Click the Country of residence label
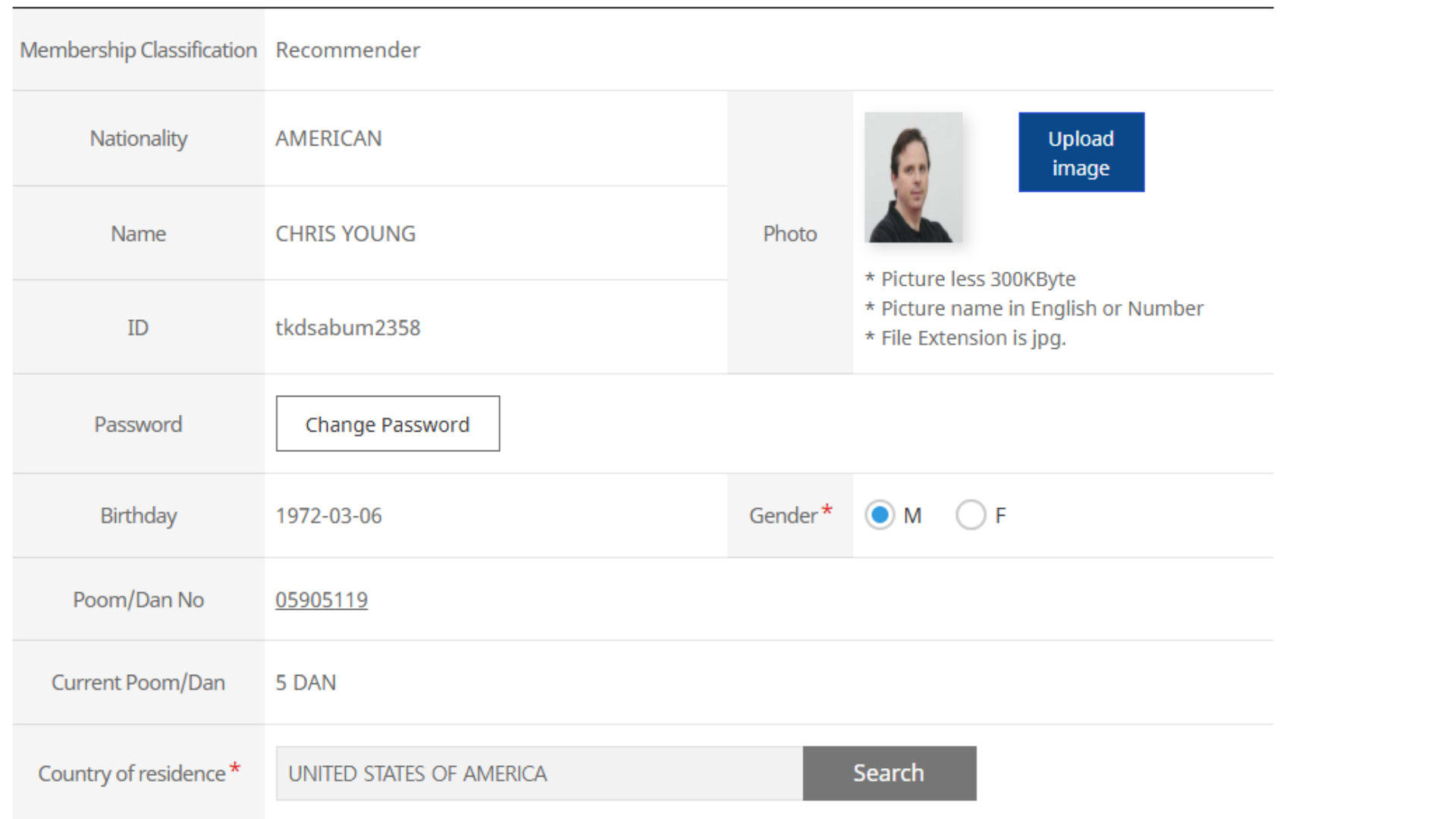 (131, 773)
